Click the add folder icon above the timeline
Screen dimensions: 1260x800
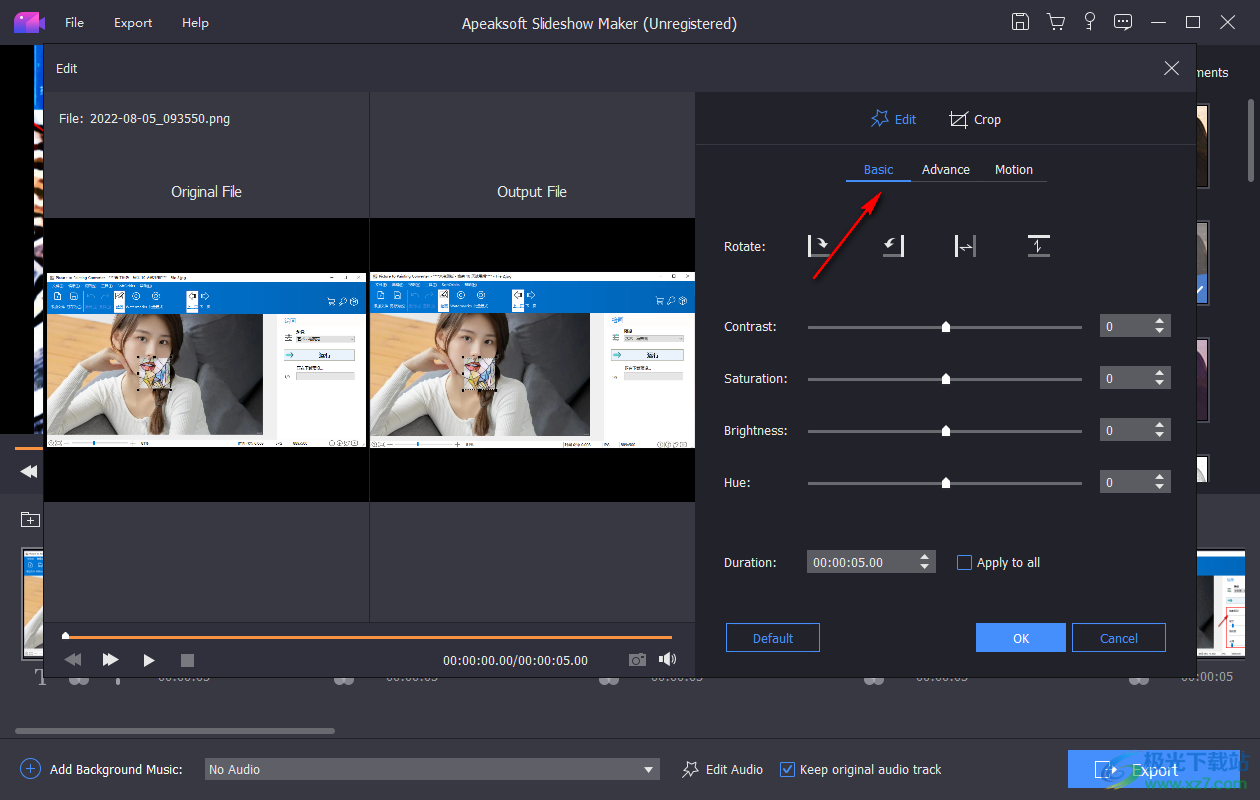30,519
